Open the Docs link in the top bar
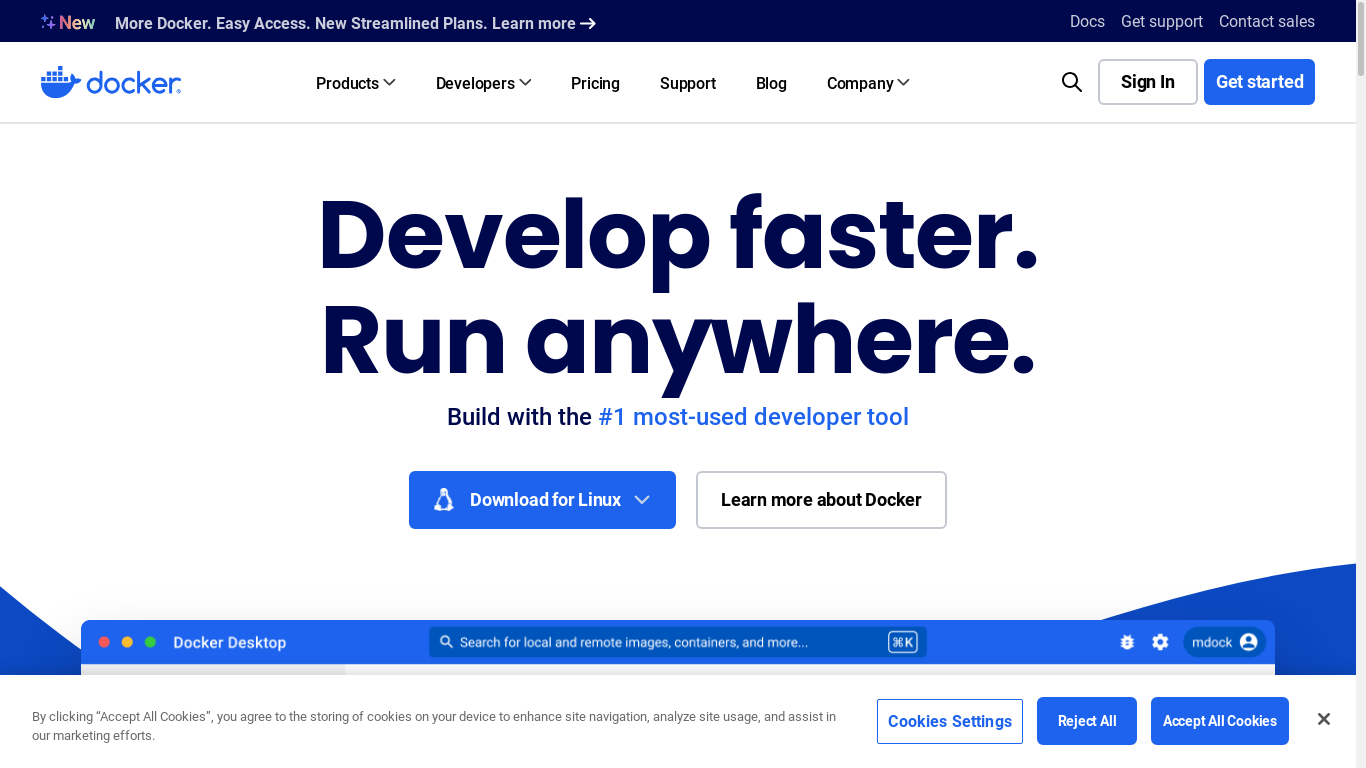 pos(1087,21)
